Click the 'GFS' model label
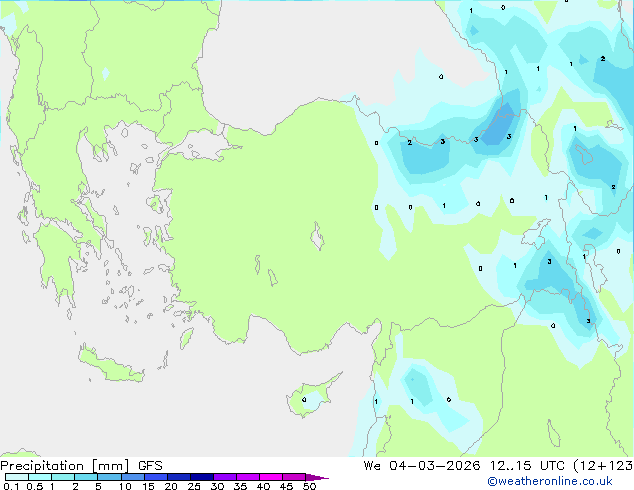 (x=150, y=466)
